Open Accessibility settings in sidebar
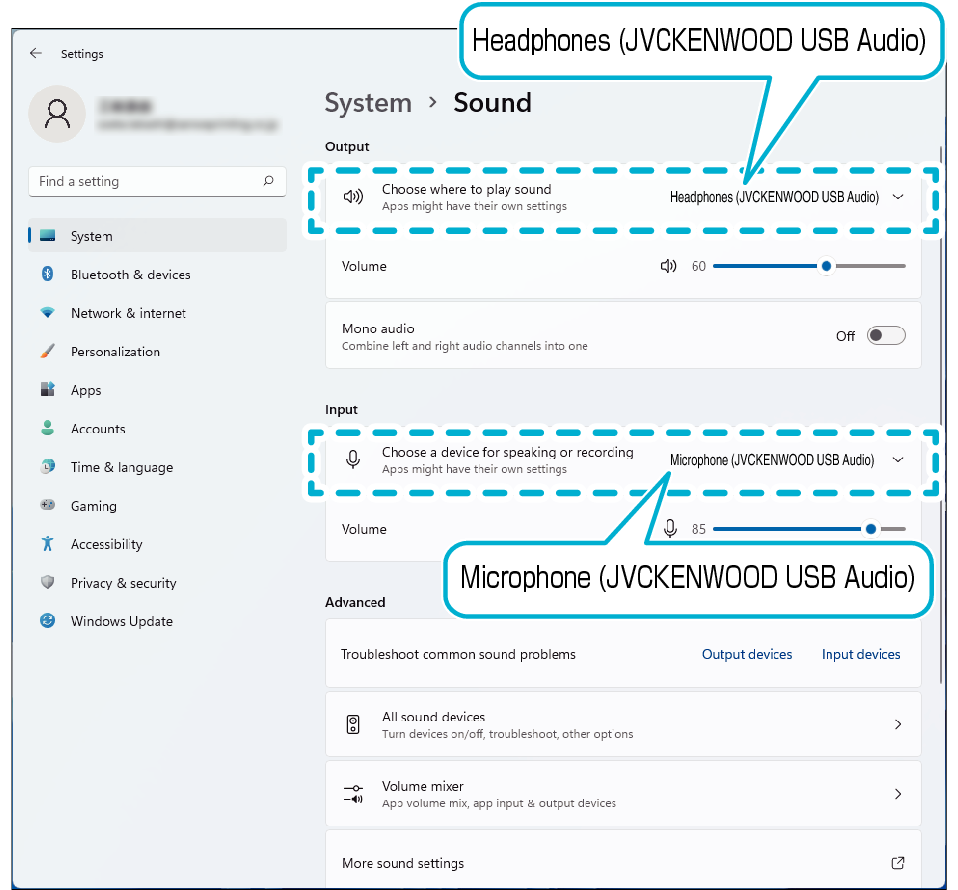Screen dimensions: 958x890 click(106, 544)
